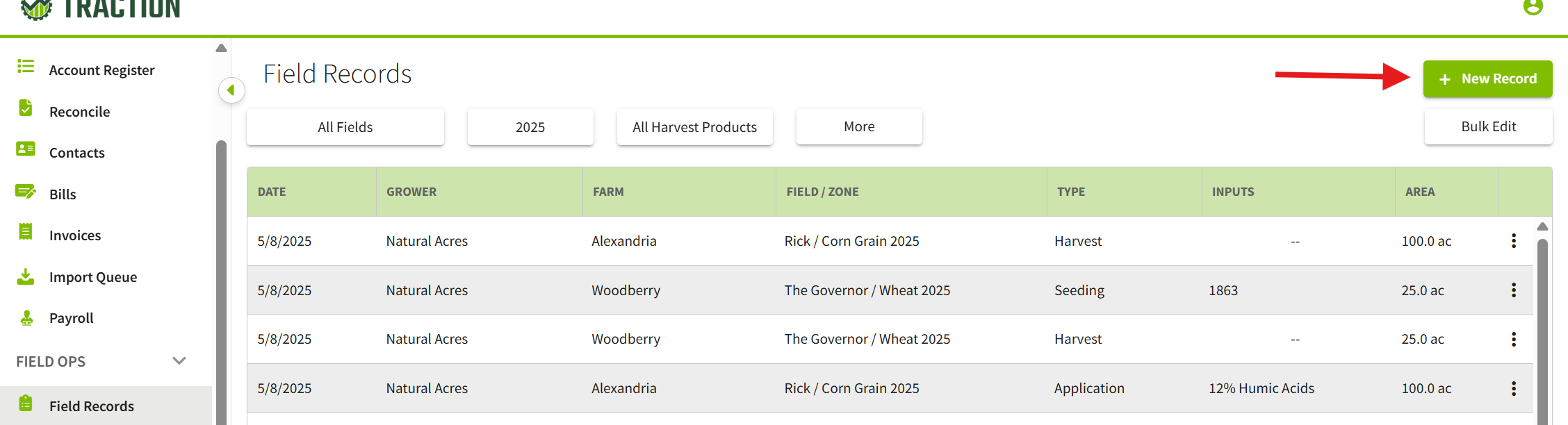Viewport: 1568px width, 425px height.
Task: Open the user profile icon at top right
Action: coord(1533,7)
